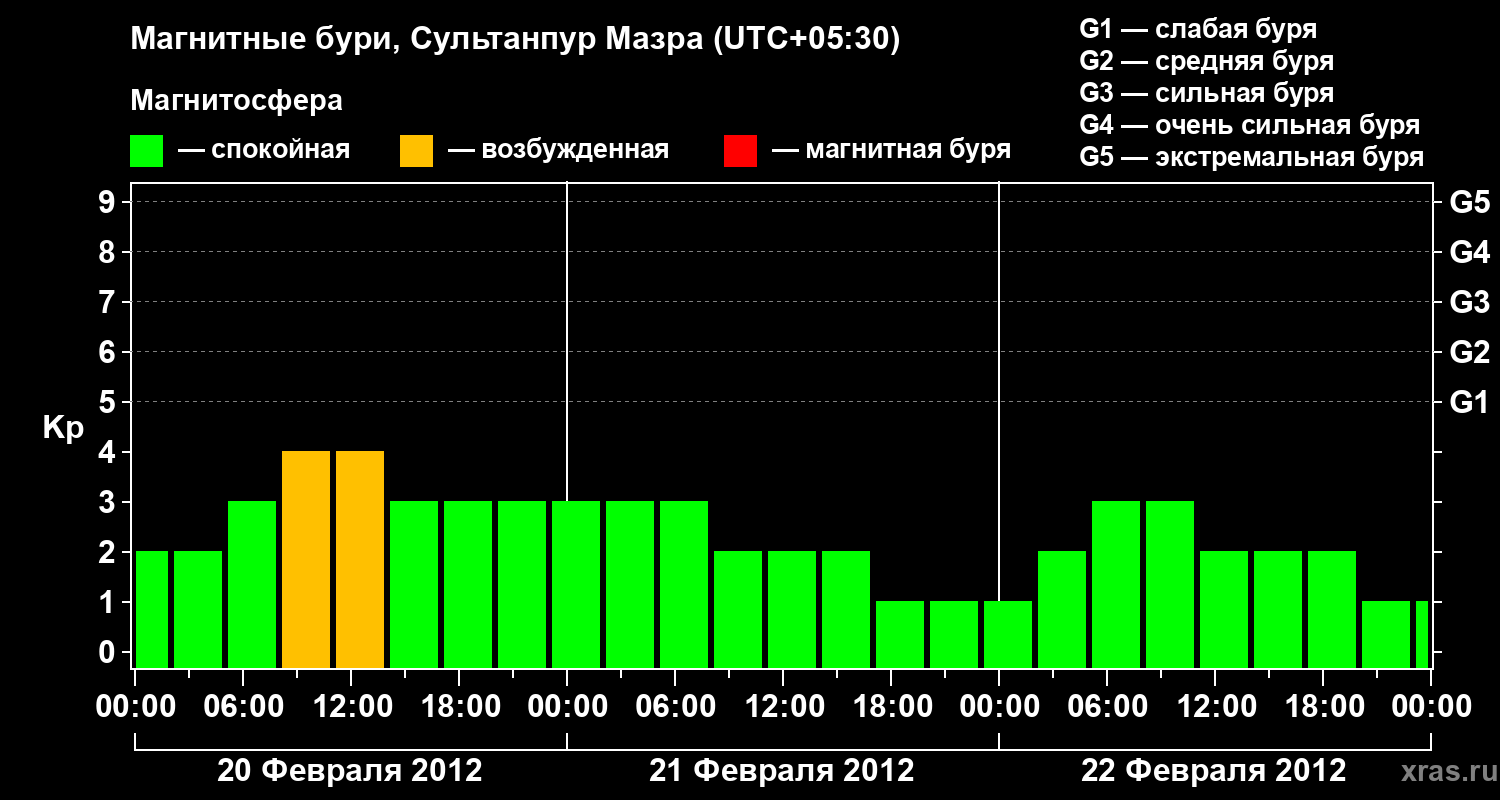This screenshot has width=1500, height=800.
Task: Click the 'G2' label on the right axis
Action: coord(1470,352)
